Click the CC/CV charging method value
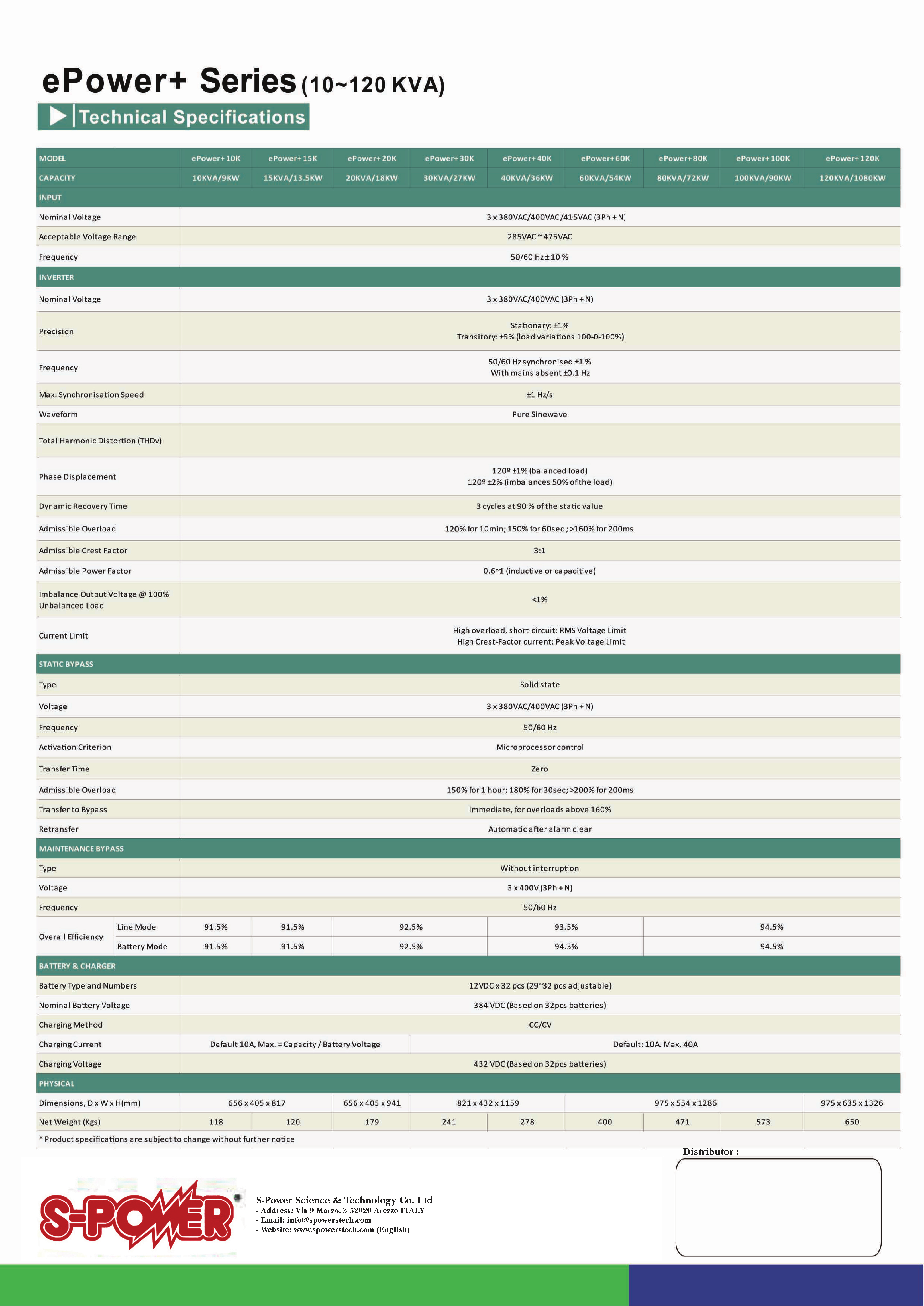The width and height of the screenshot is (924, 1306). (540, 1025)
